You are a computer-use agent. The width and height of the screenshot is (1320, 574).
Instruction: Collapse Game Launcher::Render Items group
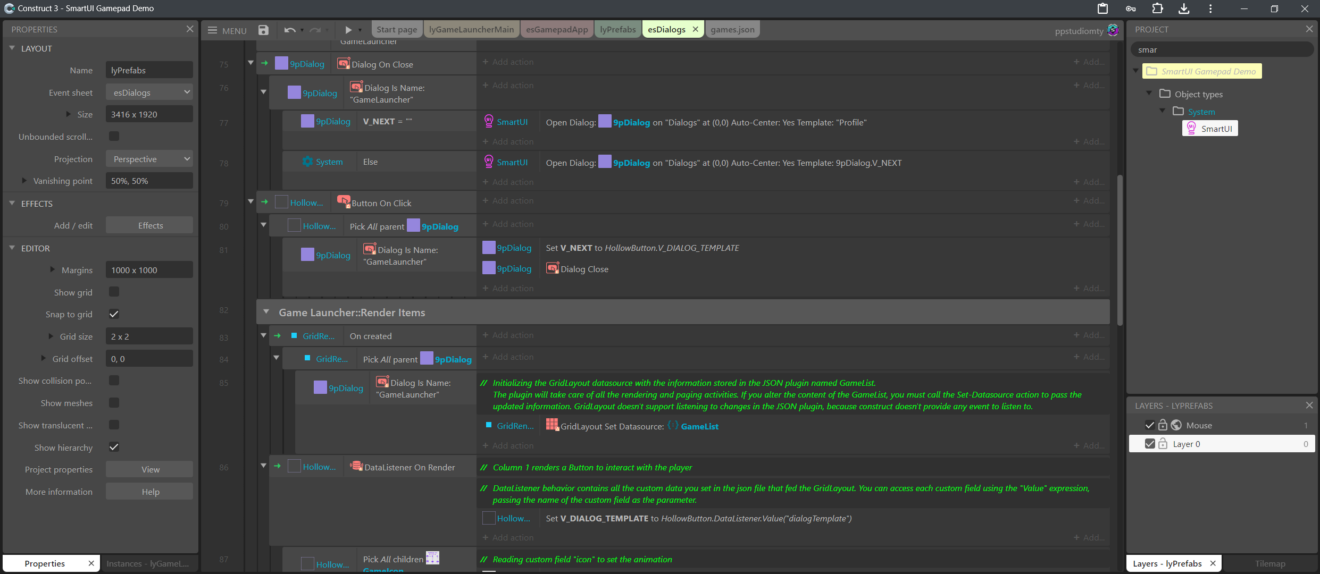point(267,313)
